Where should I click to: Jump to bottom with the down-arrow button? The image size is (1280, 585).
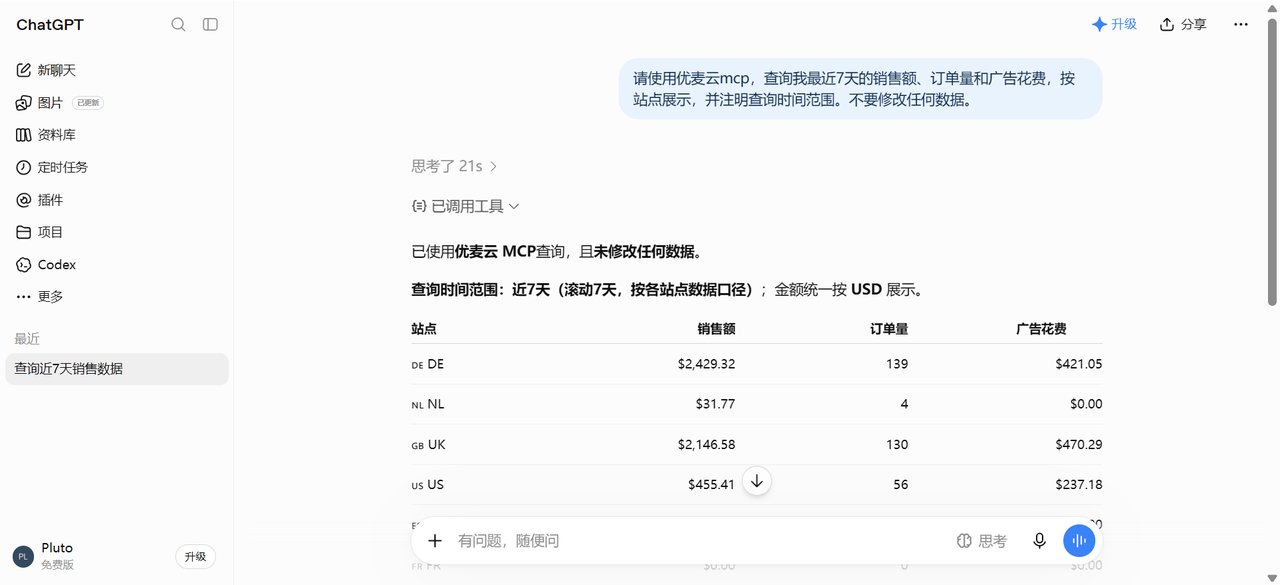pyautogui.click(x=757, y=481)
